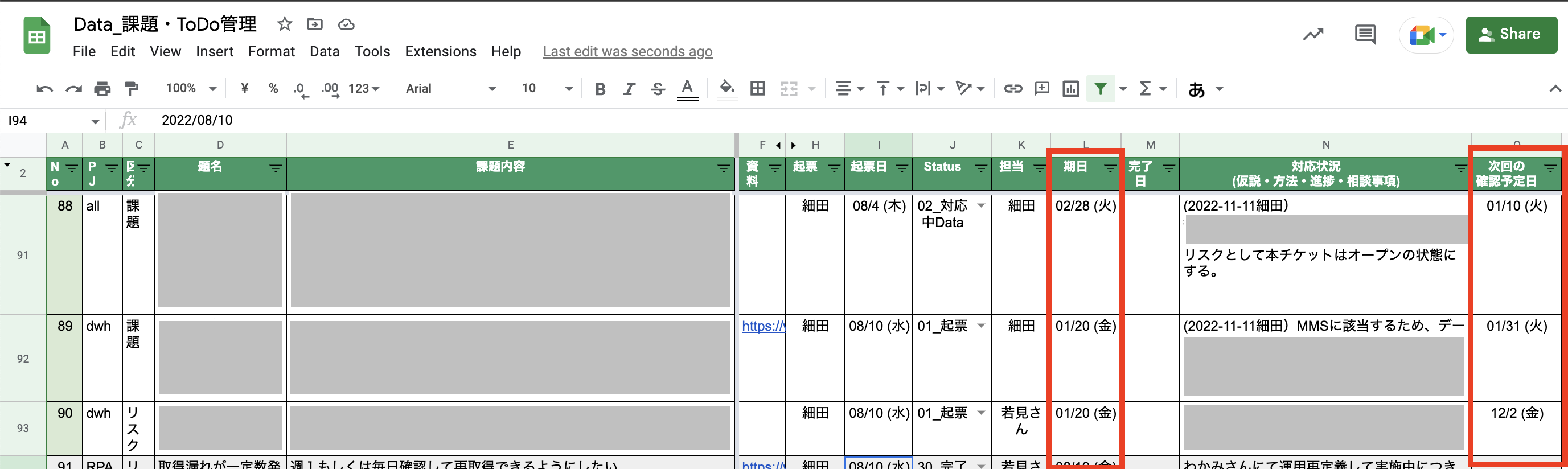1568x469 pixels.
Task: Decrease decimal places
Action: 301,89
